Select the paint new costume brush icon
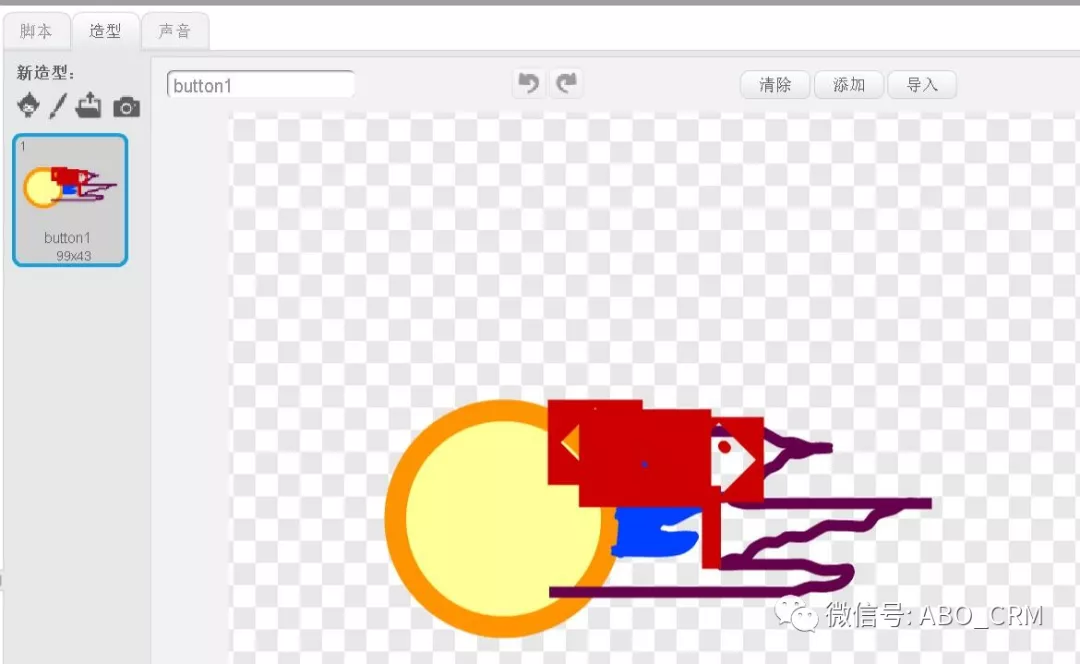The image size is (1080, 664). (x=58, y=106)
